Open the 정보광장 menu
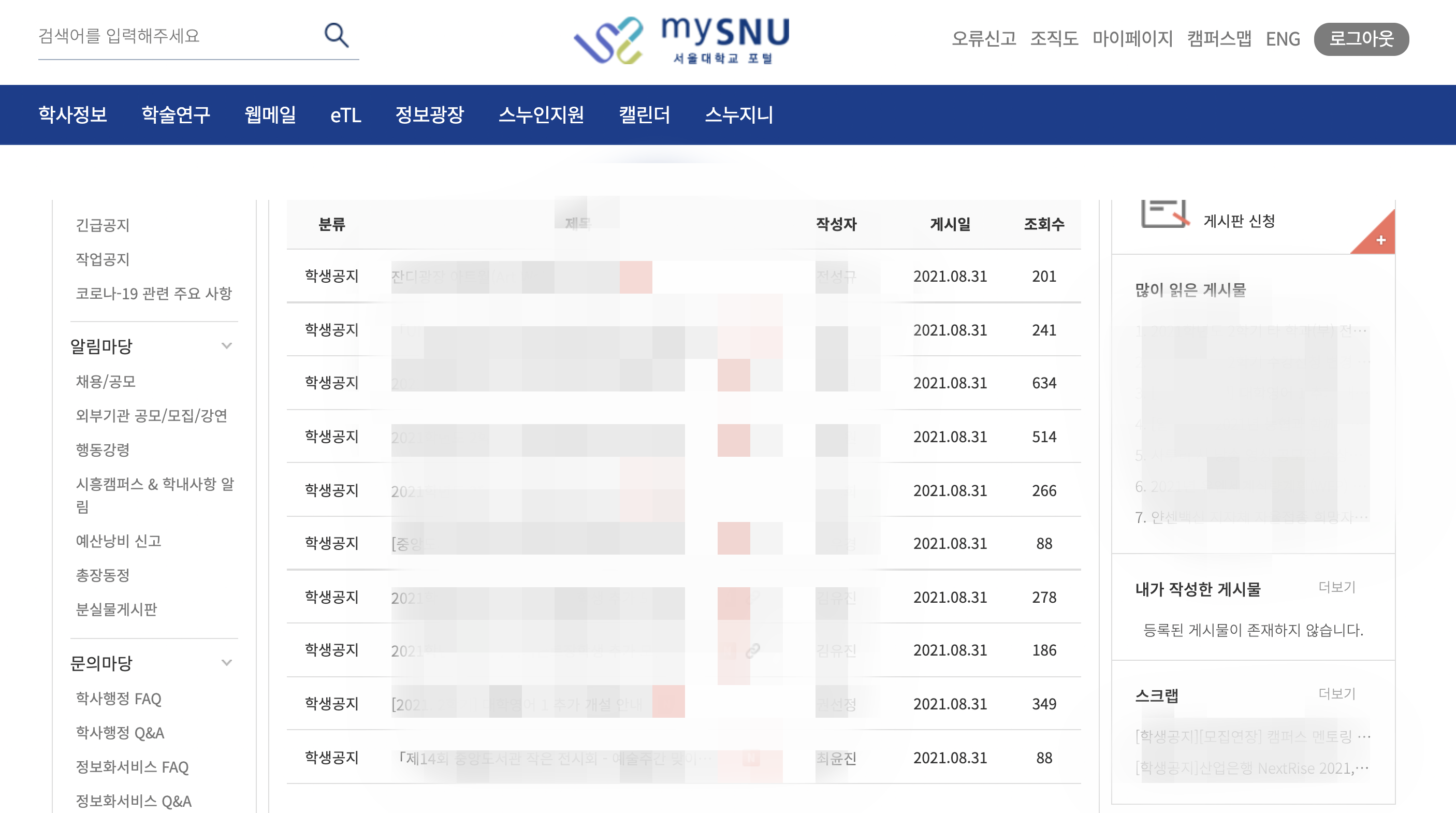This screenshot has width=1456, height=813. click(x=429, y=115)
